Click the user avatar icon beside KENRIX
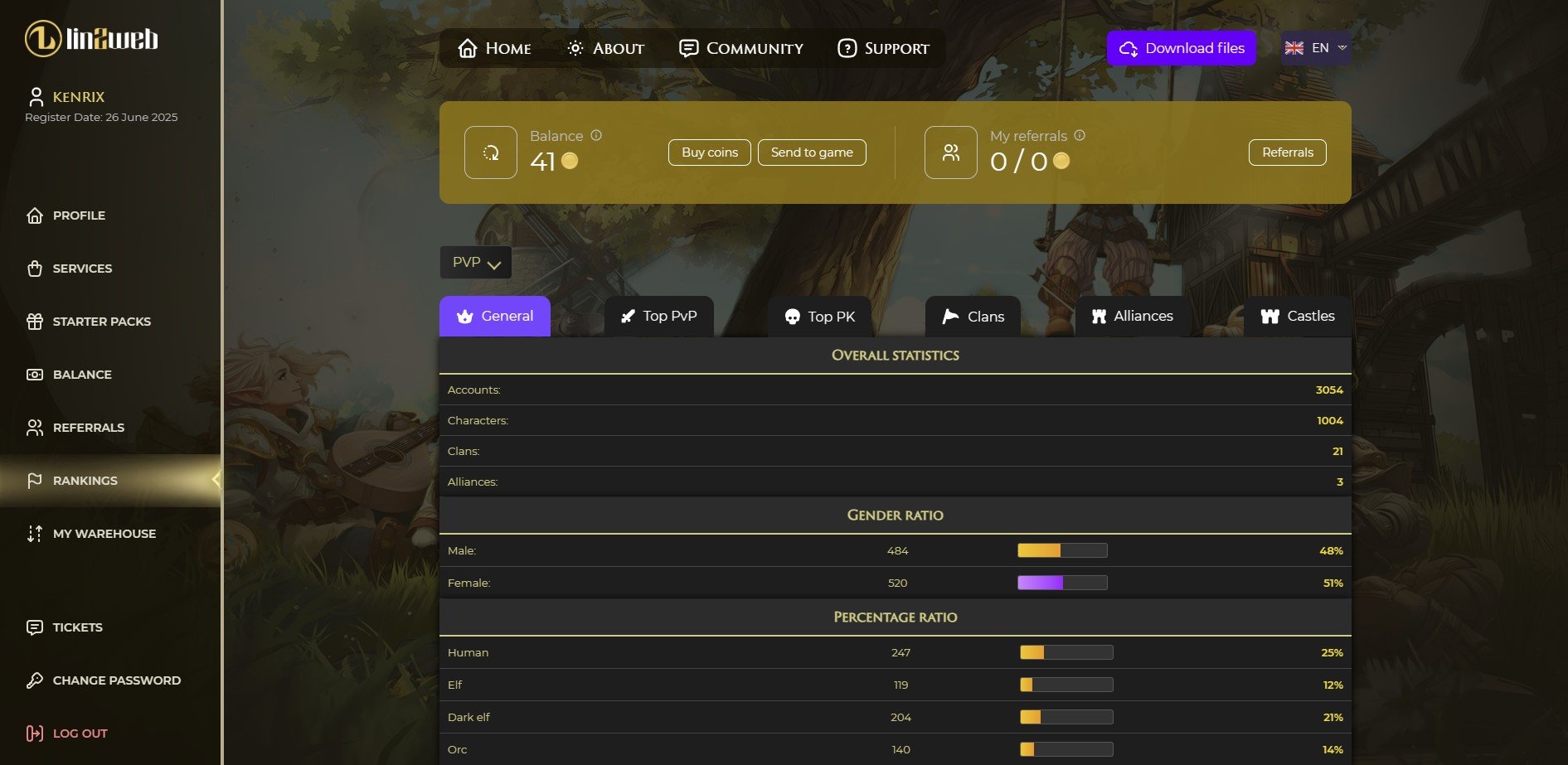The image size is (1568, 765). 36,97
